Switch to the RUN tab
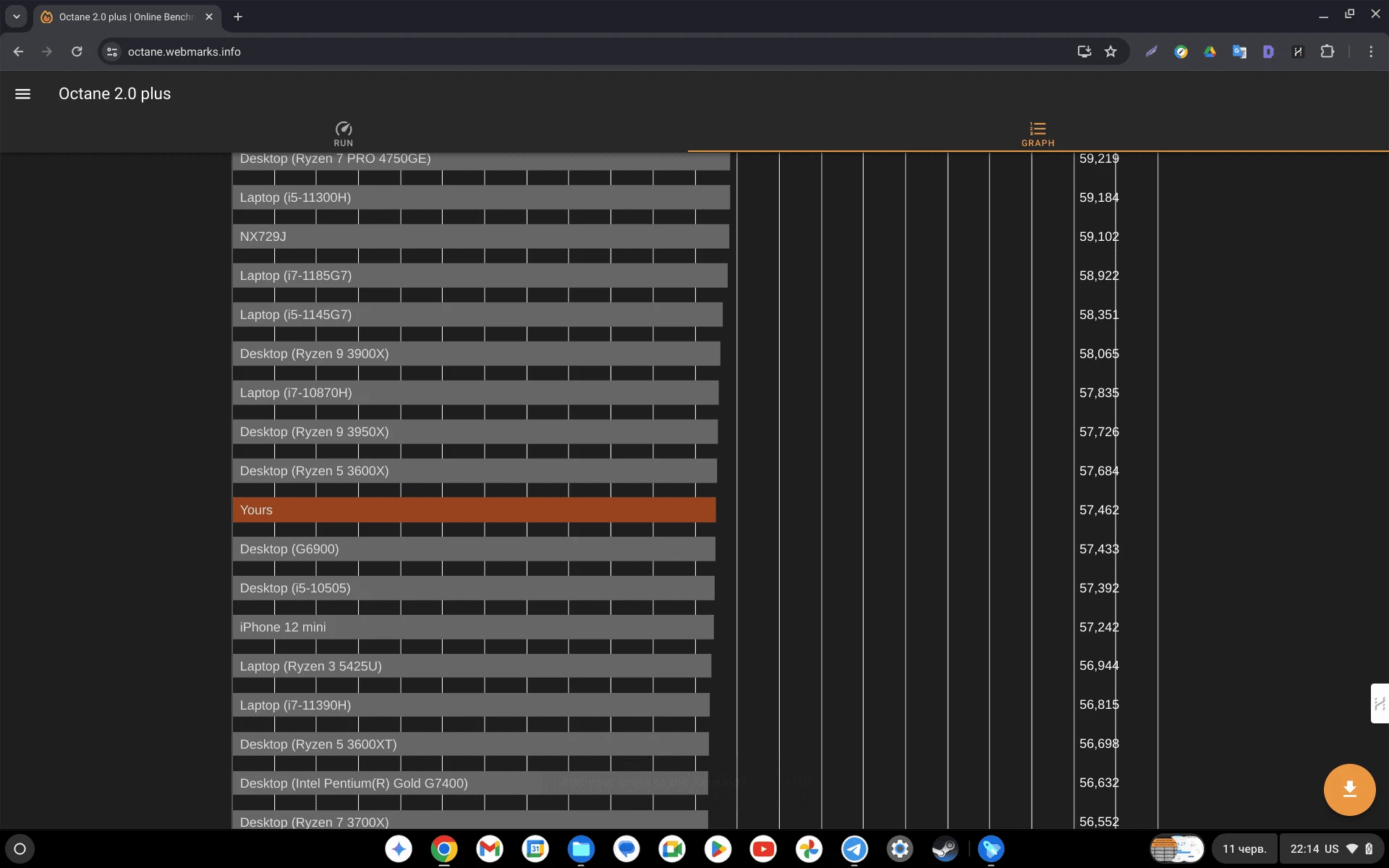The image size is (1389, 868). coord(344,134)
